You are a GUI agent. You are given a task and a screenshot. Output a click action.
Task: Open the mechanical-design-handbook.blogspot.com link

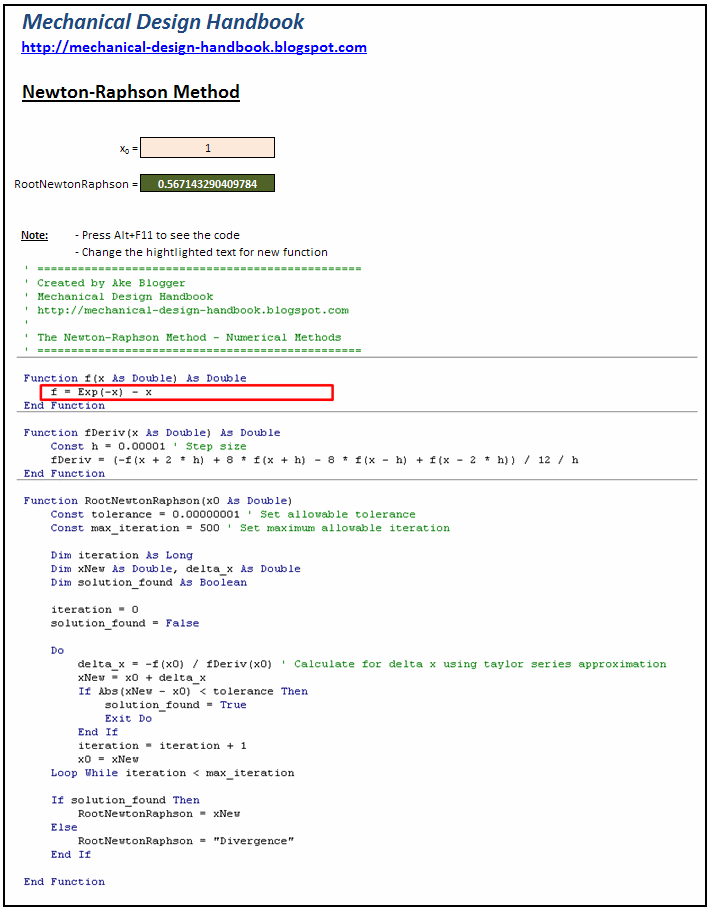click(194, 47)
